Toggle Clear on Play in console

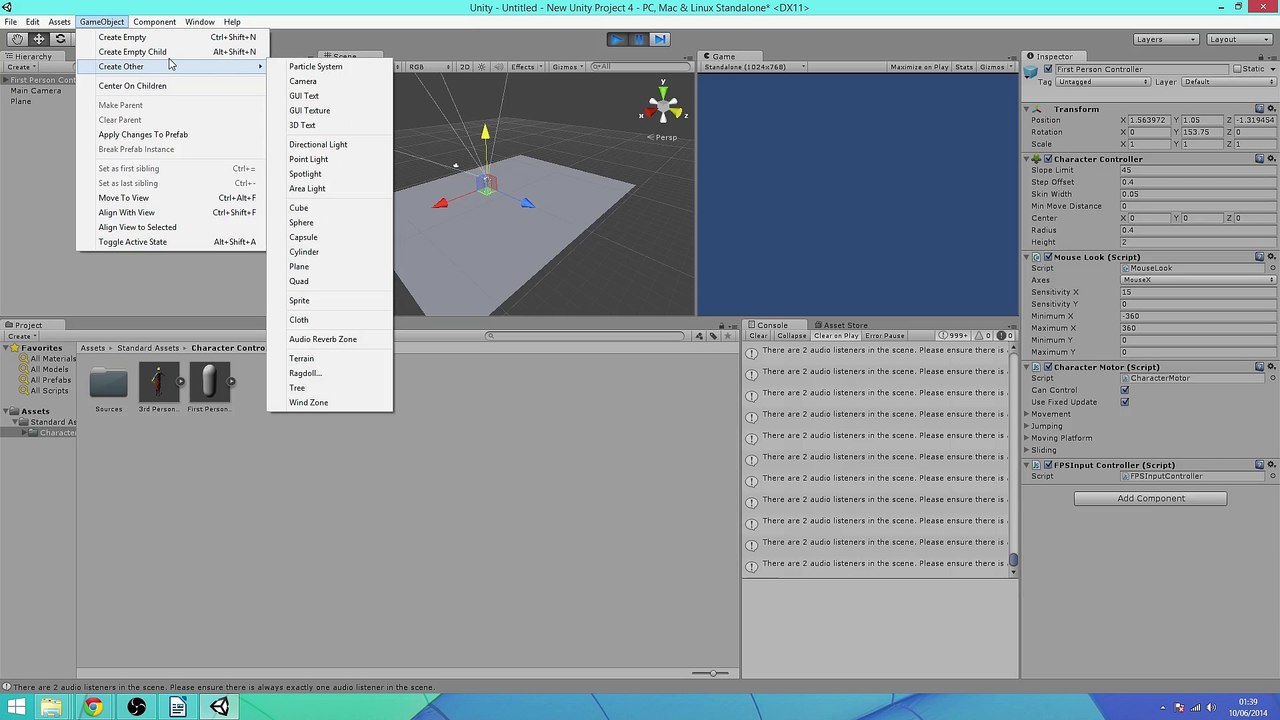pyautogui.click(x=836, y=336)
